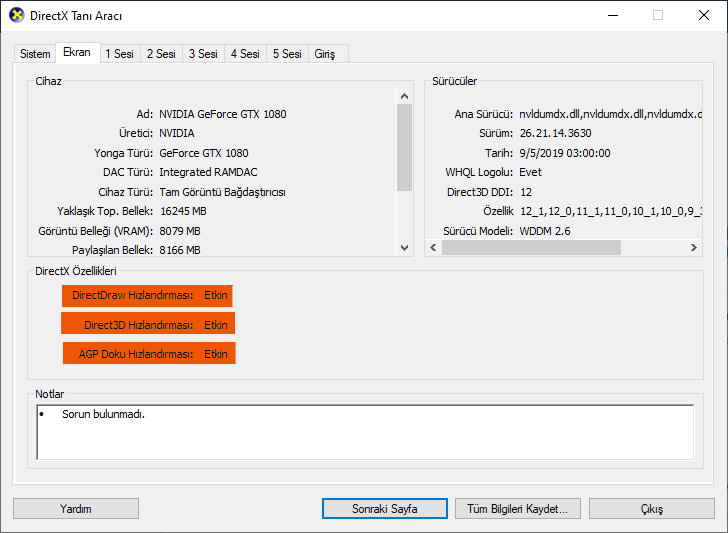This screenshot has width=728, height=533.
Task: Click the Yonga Türü value 'GeForce GTX 1080'
Action: 204,153
